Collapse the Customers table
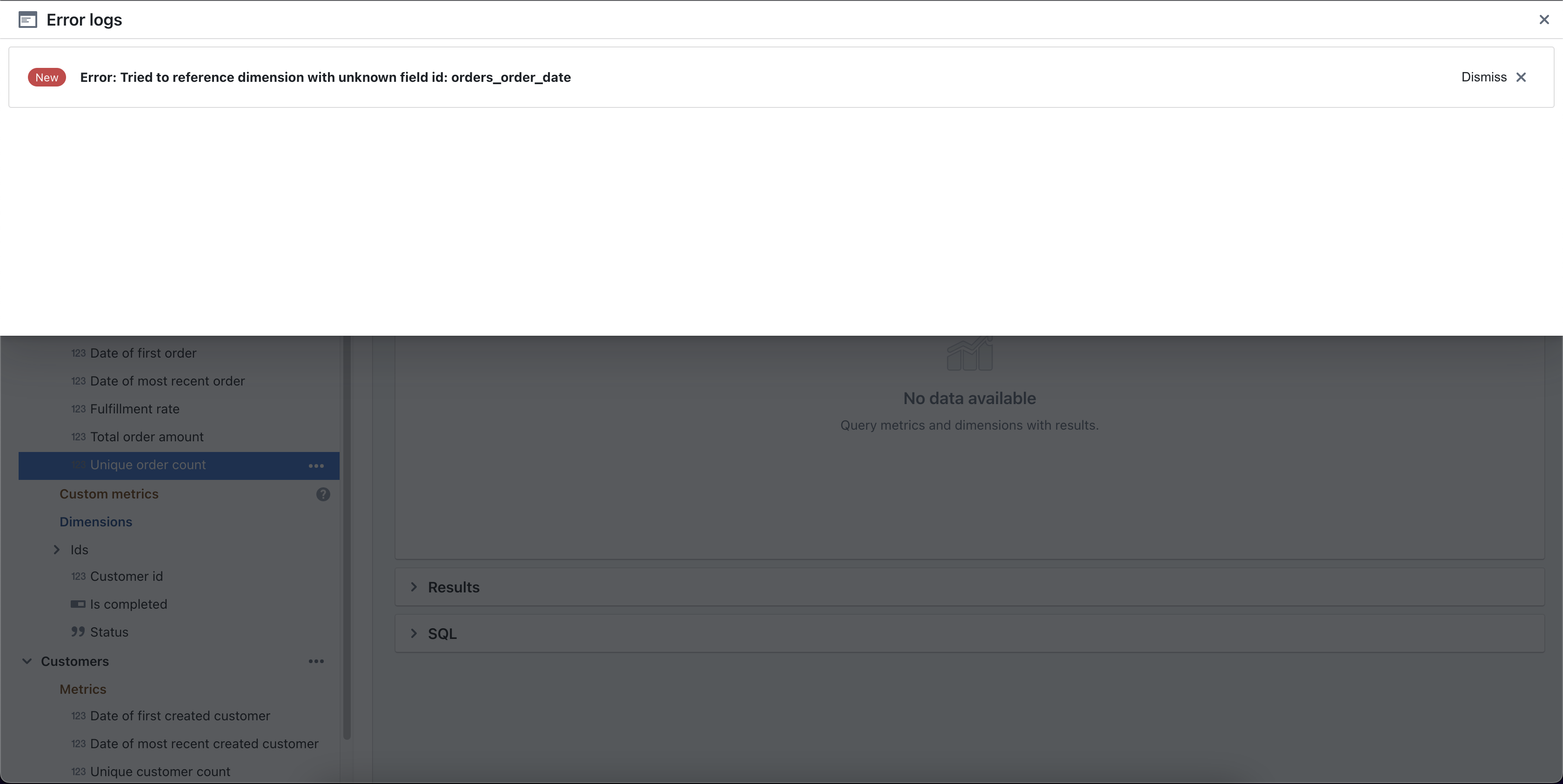 coord(27,662)
